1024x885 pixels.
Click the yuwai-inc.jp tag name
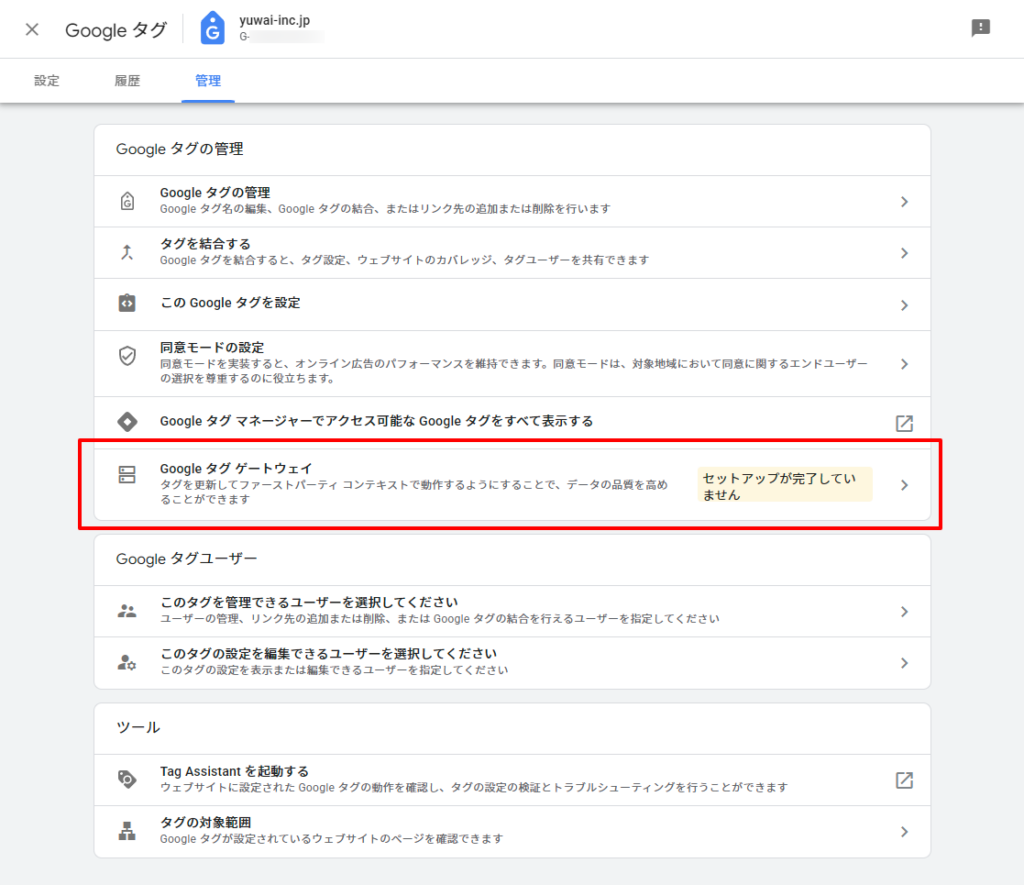274,20
